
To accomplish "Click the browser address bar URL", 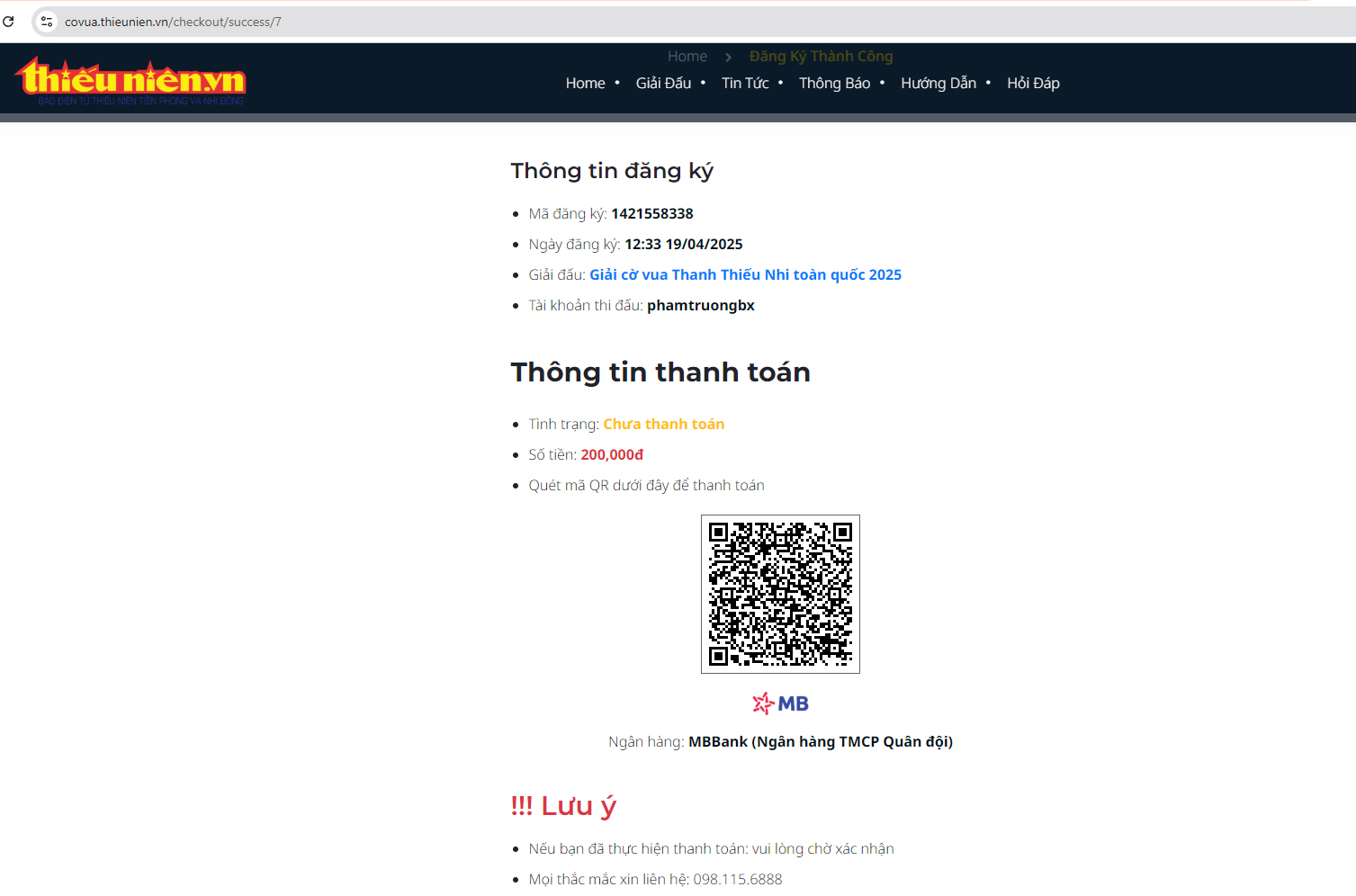I will tap(173, 22).
